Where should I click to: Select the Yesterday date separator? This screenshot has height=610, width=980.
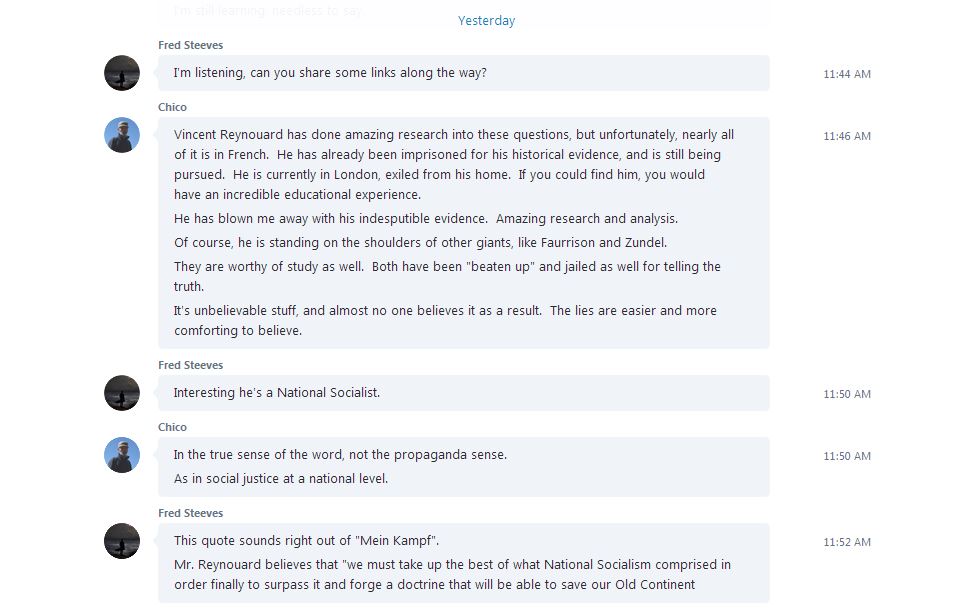[x=486, y=21]
